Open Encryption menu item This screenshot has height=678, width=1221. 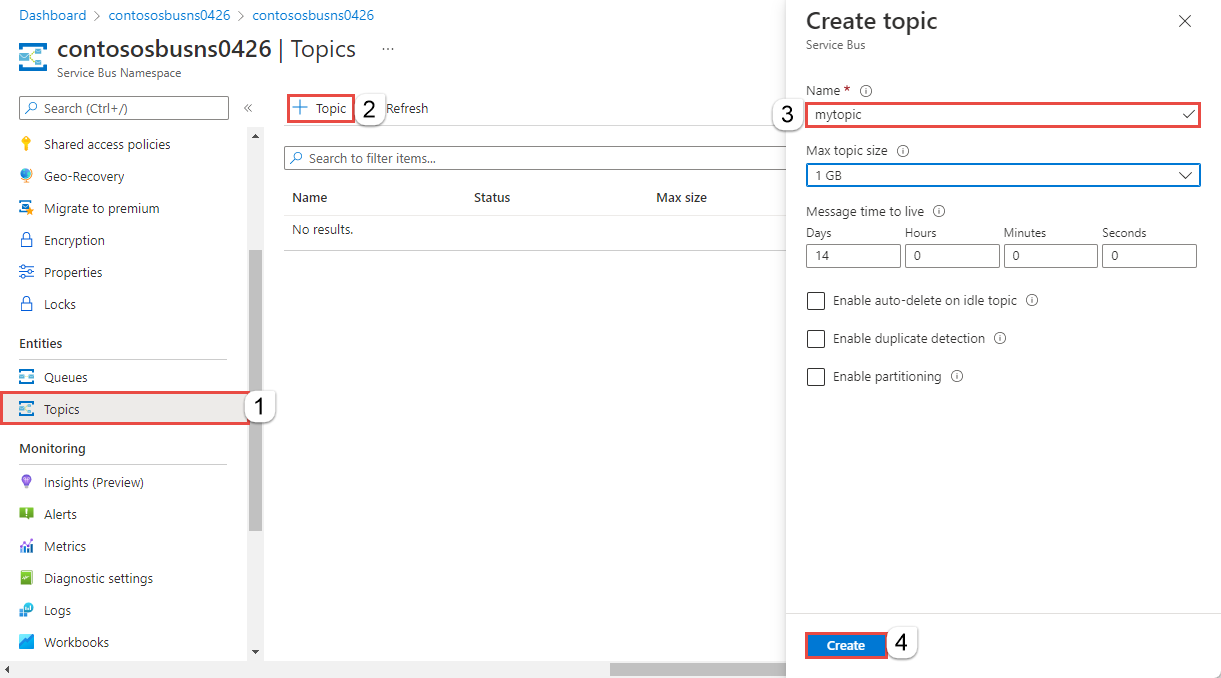tap(74, 240)
